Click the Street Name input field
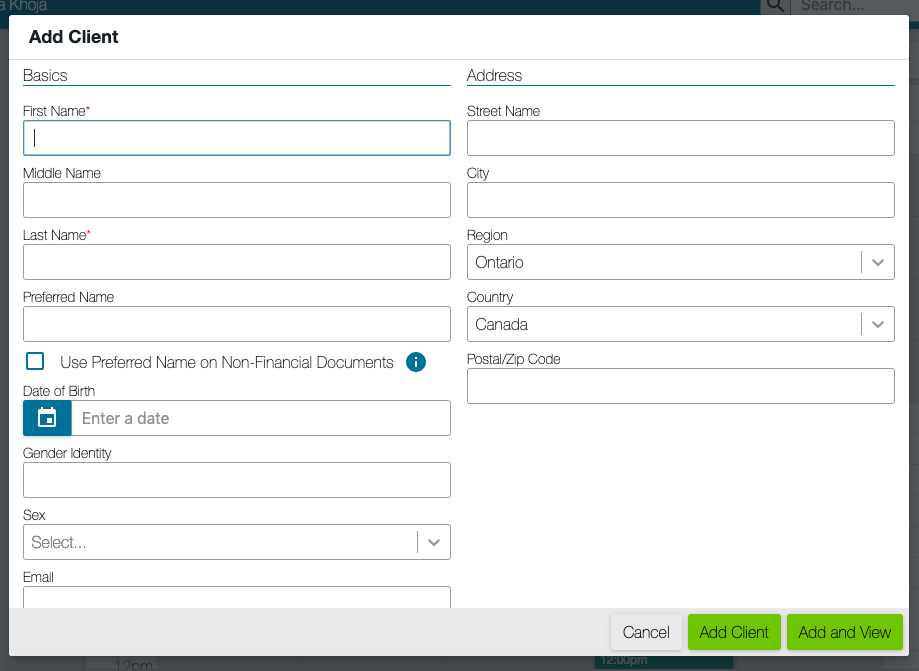919x671 pixels. (x=680, y=137)
